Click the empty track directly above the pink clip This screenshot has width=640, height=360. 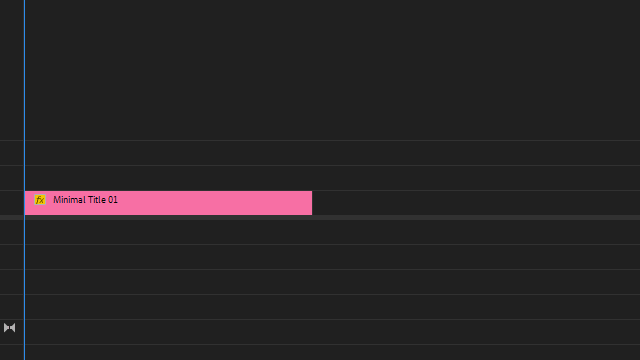[x=332, y=178]
